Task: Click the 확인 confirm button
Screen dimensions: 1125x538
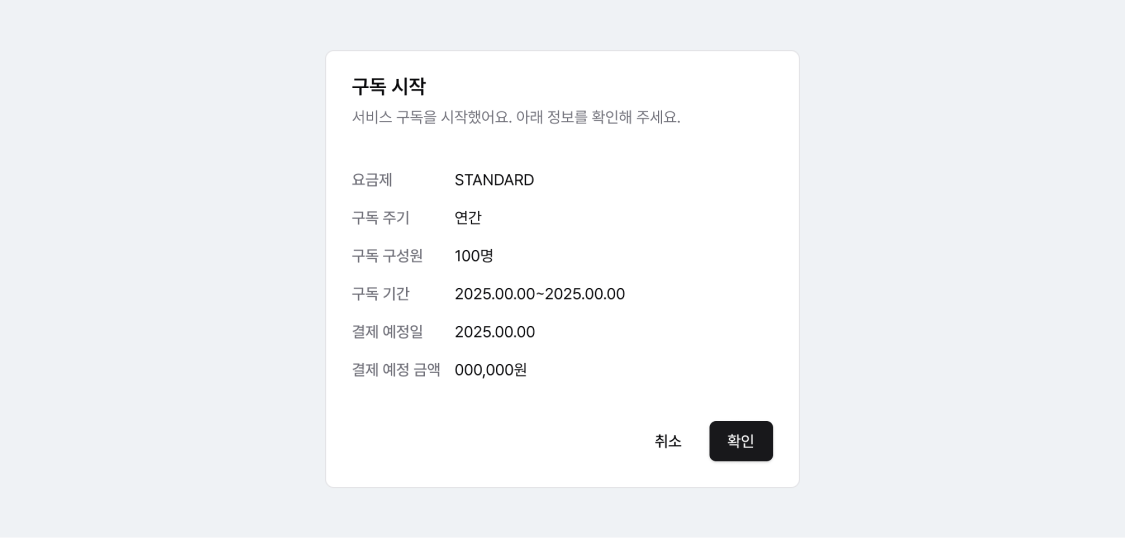Action: click(x=740, y=441)
